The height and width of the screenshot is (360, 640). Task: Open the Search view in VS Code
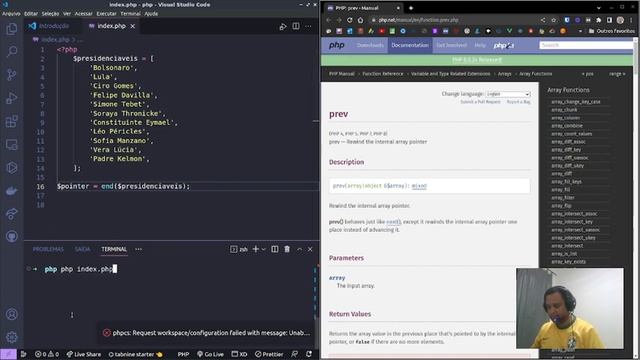click(12, 51)
